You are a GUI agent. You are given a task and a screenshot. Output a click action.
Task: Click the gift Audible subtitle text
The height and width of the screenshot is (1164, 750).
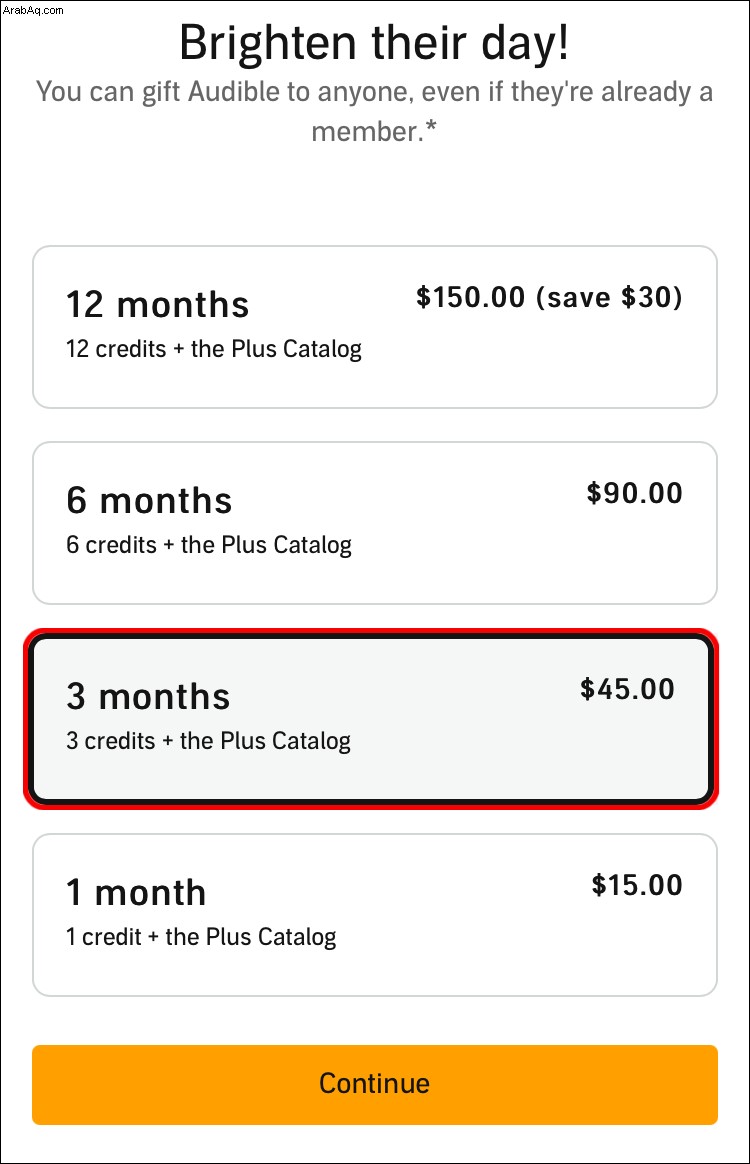(x=374, y=111)
